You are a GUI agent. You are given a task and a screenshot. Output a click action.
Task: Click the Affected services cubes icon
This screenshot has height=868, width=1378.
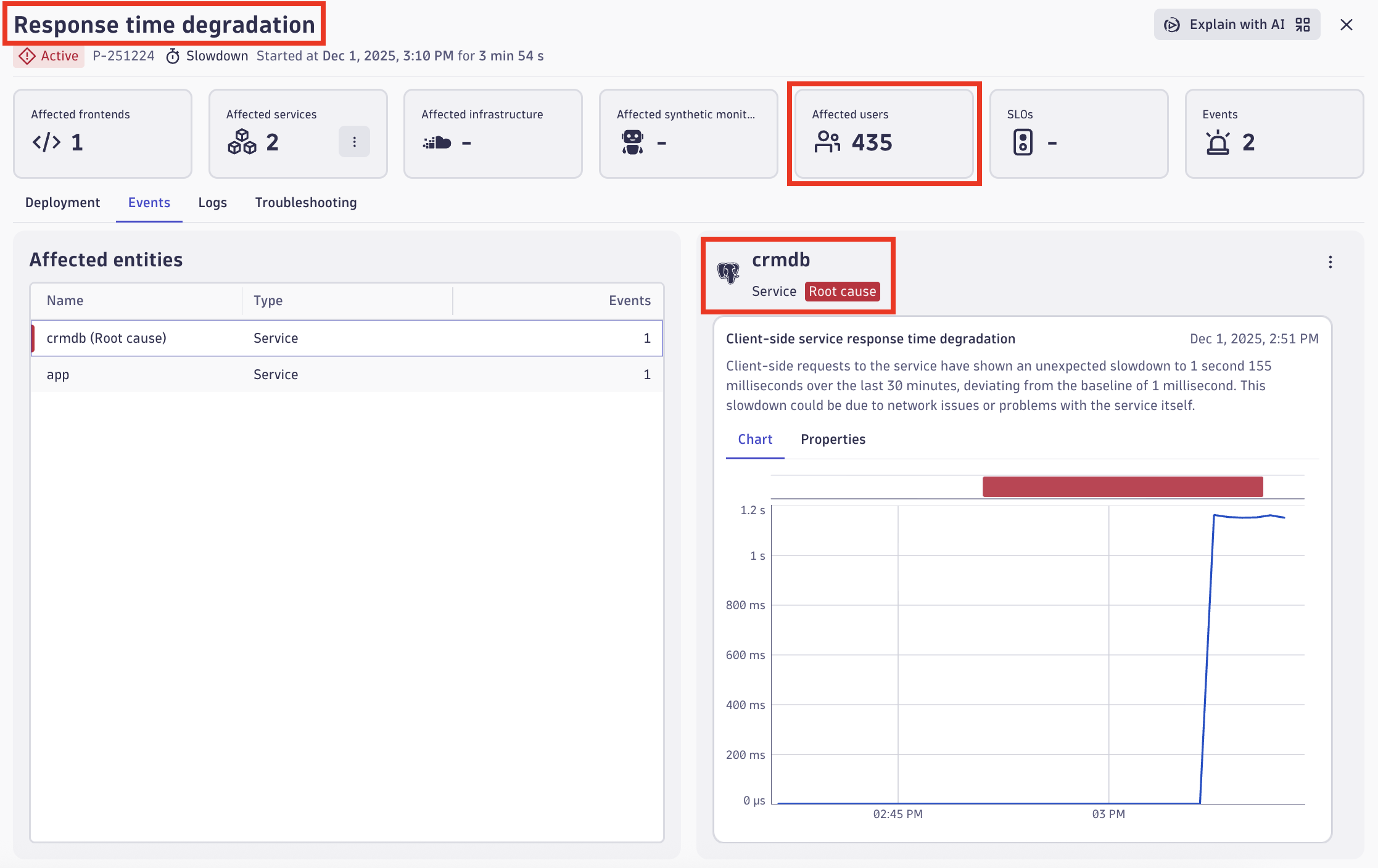242,142
